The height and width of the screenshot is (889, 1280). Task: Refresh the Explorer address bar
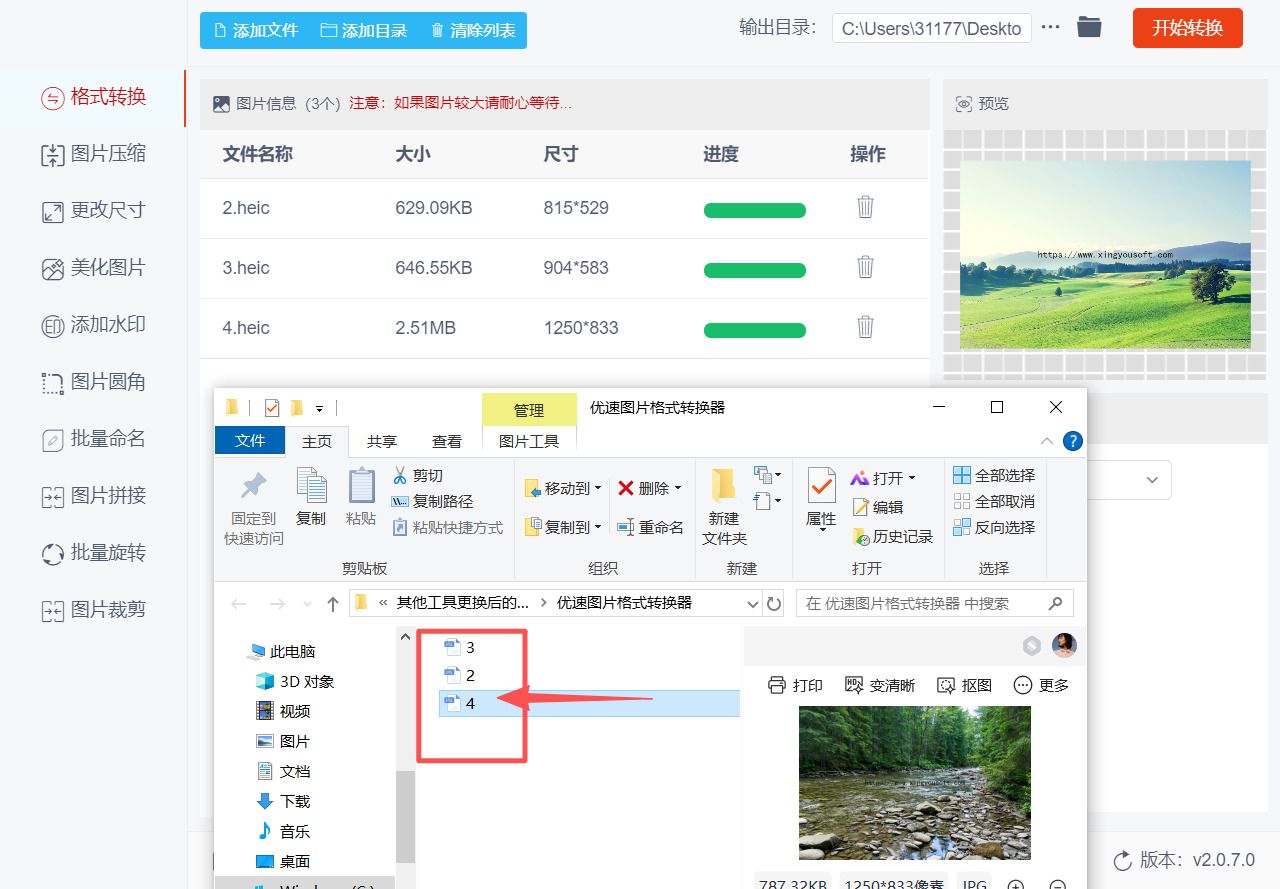click(773, 603)
